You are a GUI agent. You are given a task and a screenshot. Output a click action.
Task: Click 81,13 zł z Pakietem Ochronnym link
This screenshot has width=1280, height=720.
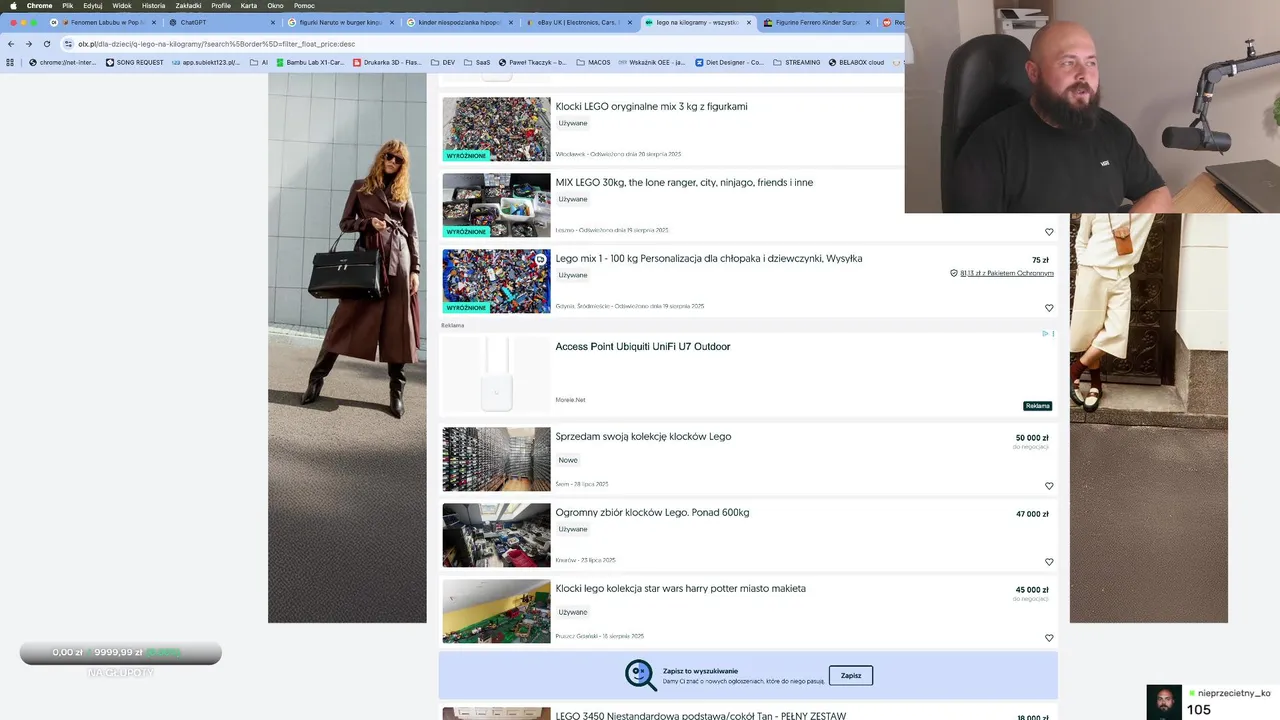(x=1007, y=273)
